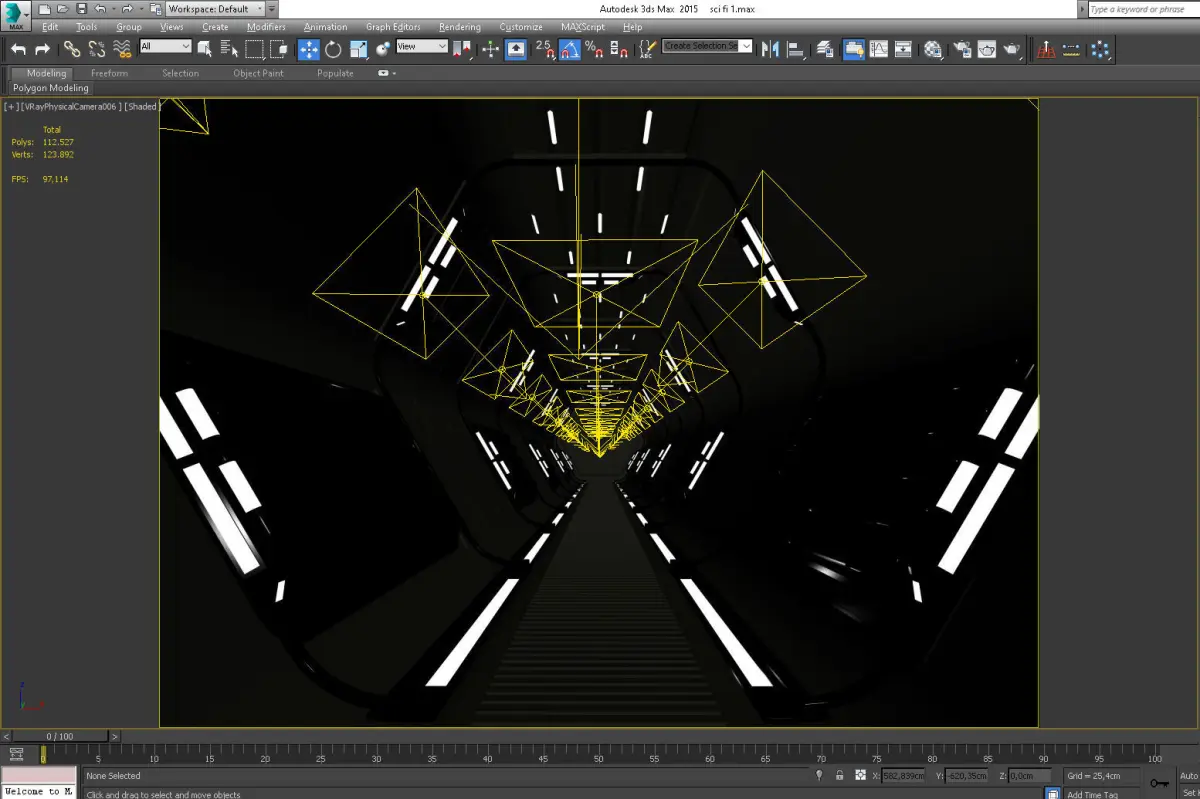
Task: Choose the Rectangular Selection Region tool
Action: (x=255, y=48)
